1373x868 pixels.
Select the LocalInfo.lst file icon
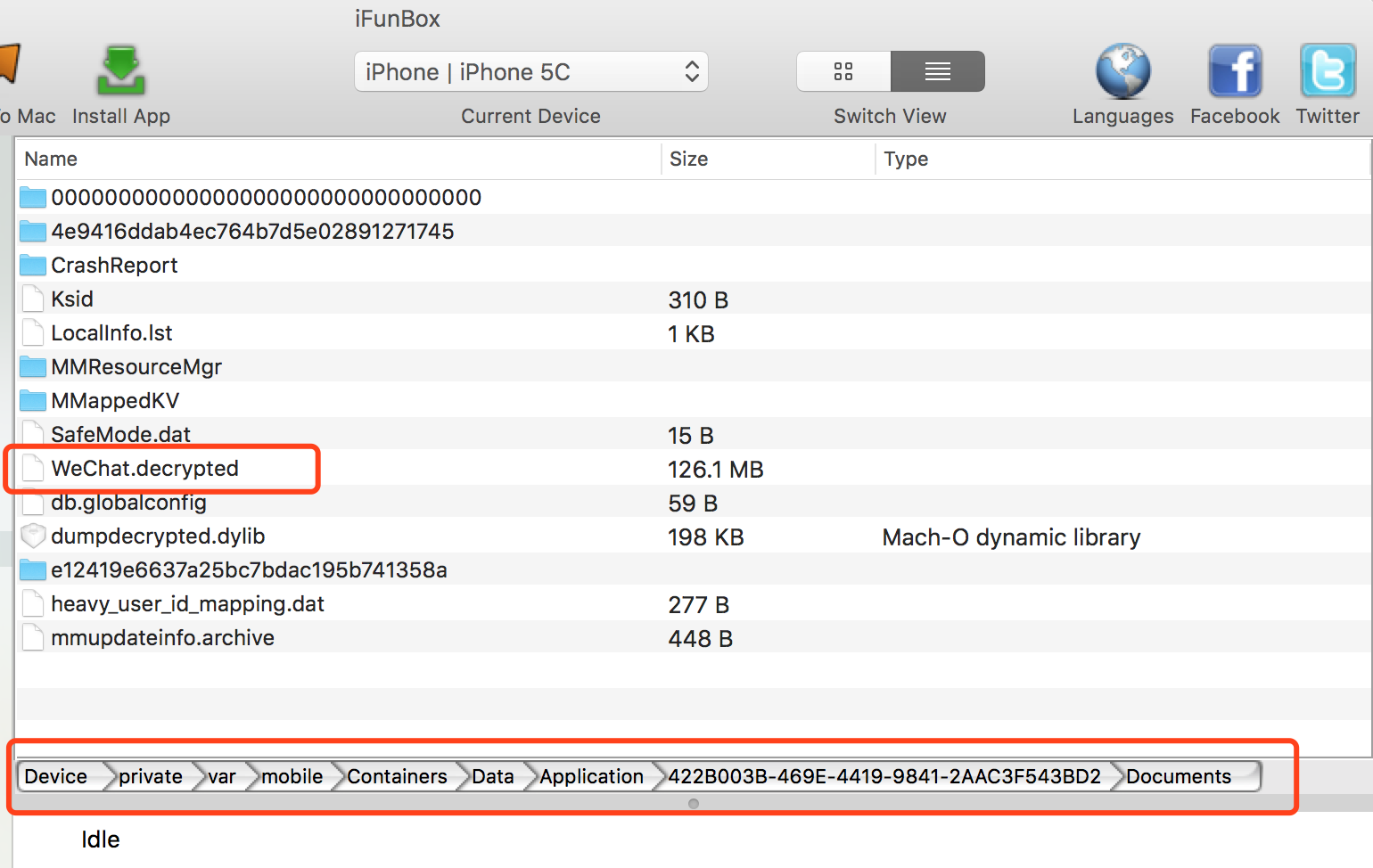click(33, 332)
